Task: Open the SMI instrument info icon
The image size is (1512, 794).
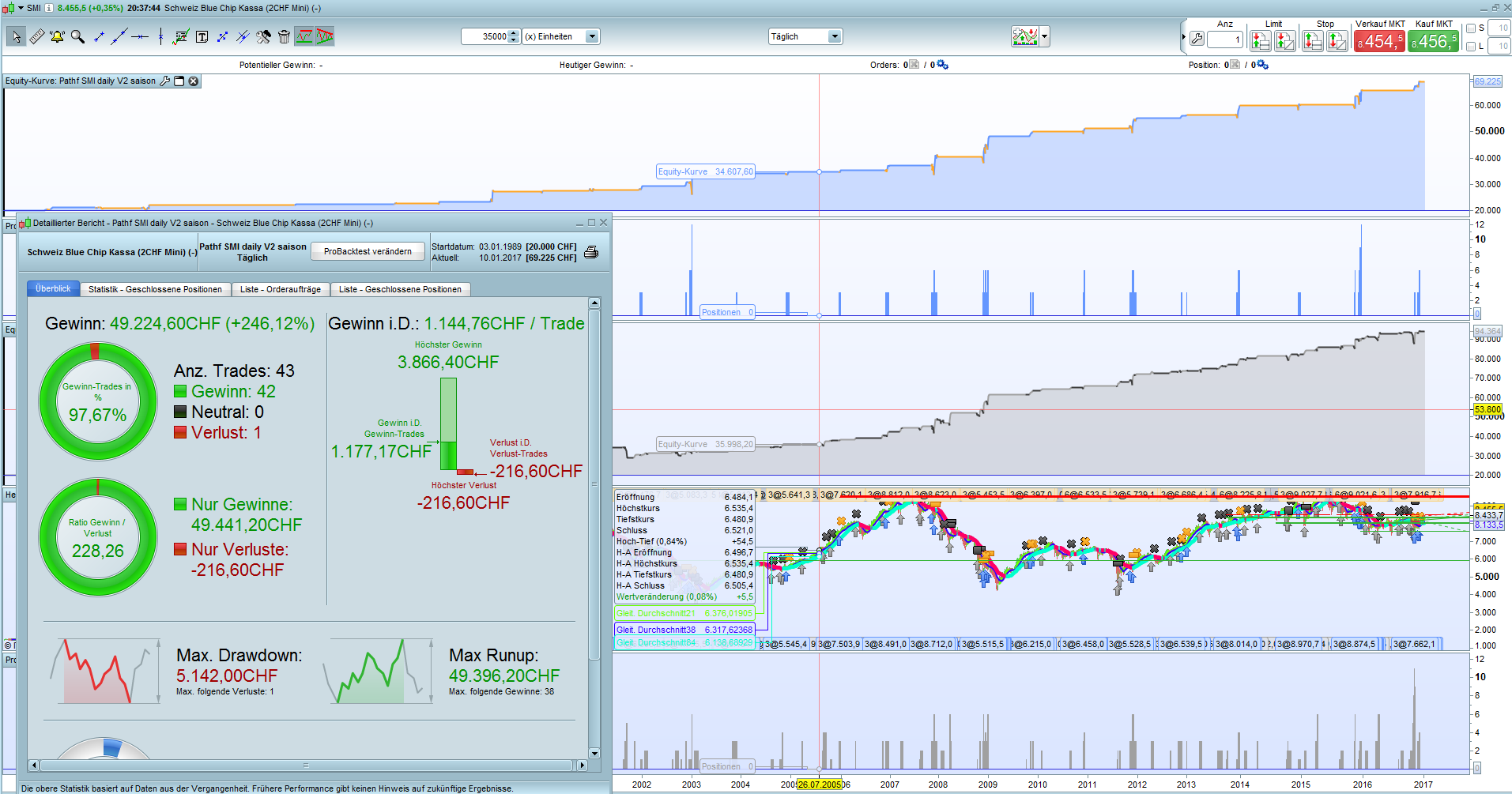Action: pyautogui.click(x=49, y=8)
